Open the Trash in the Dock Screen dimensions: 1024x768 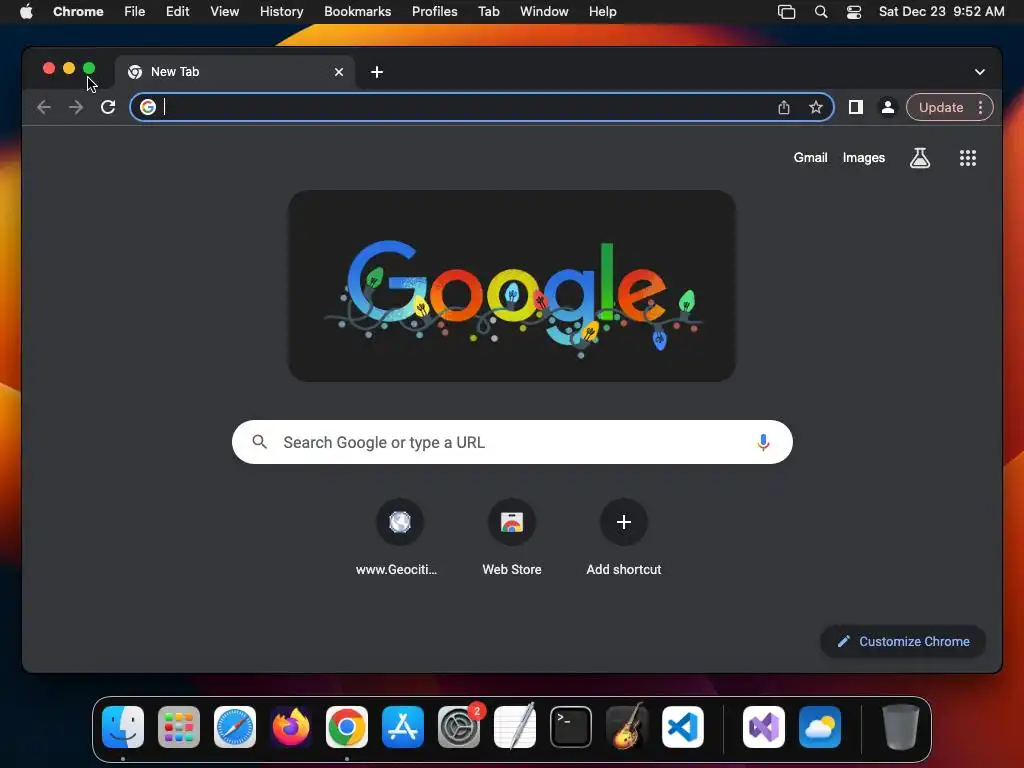point(901,727)
